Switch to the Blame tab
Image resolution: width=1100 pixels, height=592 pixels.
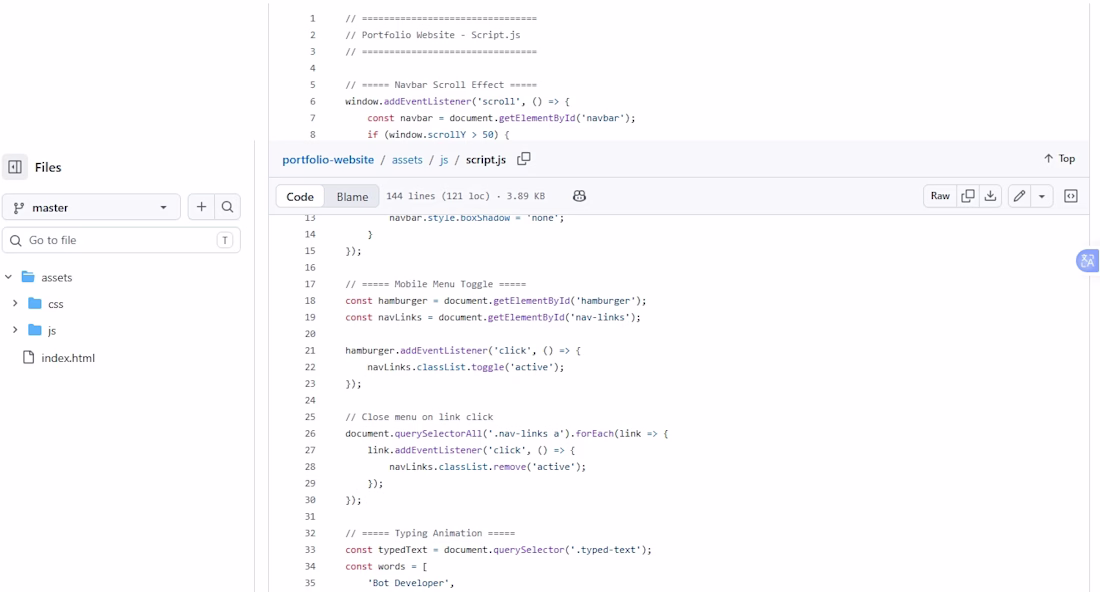[x=352, y=196]
